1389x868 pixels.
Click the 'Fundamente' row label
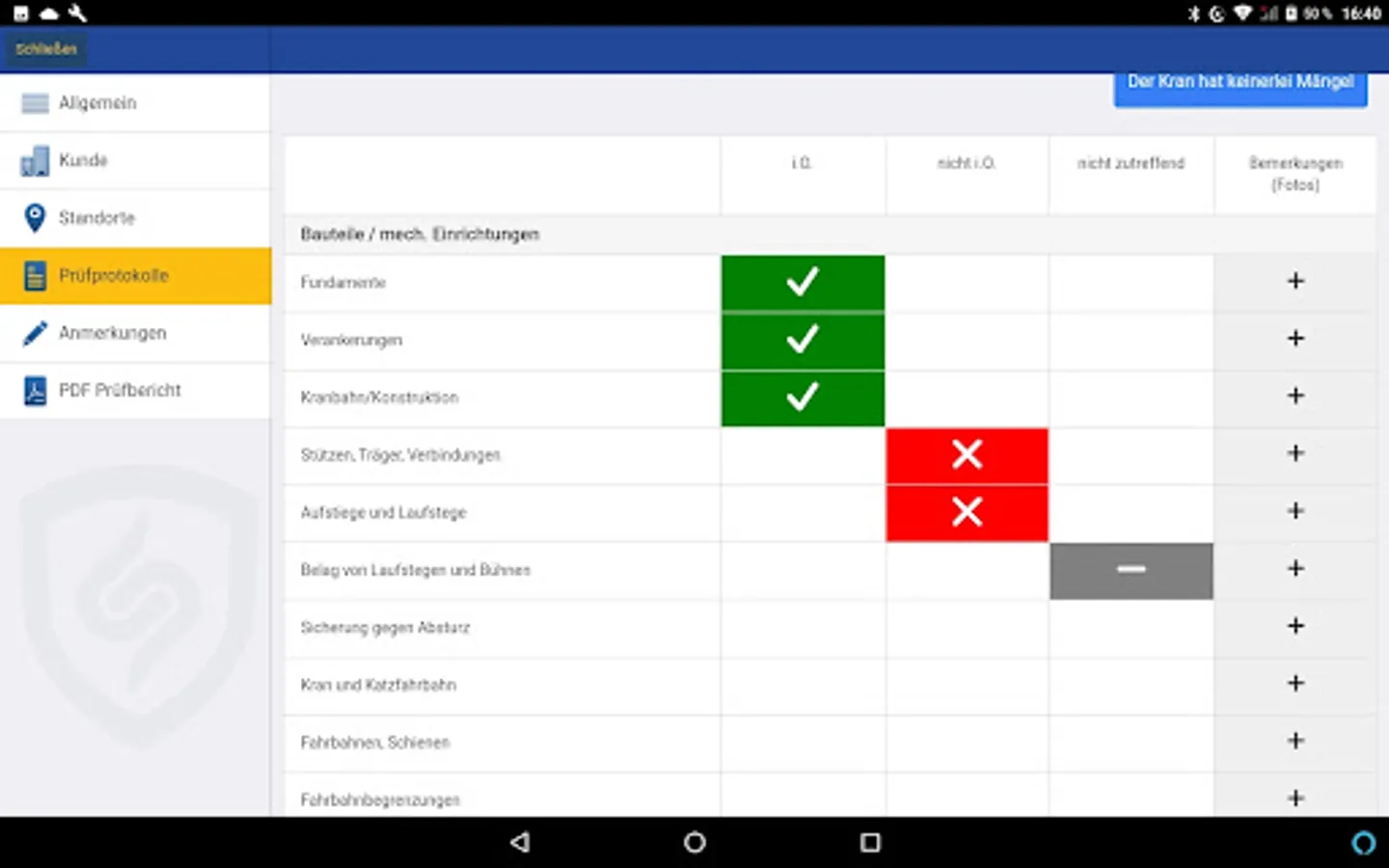(x=343, y=283)
